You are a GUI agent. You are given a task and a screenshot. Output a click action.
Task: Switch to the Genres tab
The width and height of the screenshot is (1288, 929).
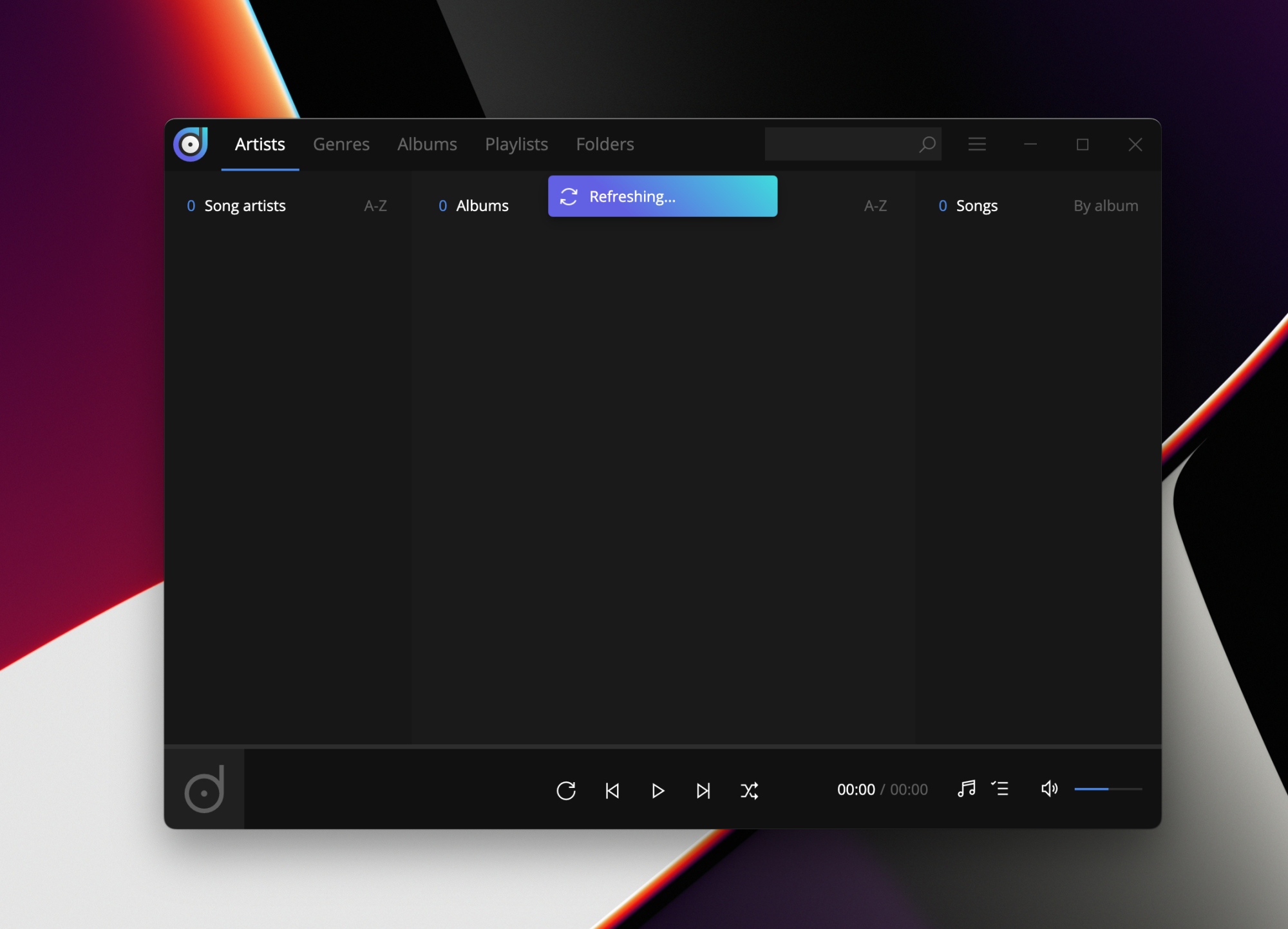341,144
